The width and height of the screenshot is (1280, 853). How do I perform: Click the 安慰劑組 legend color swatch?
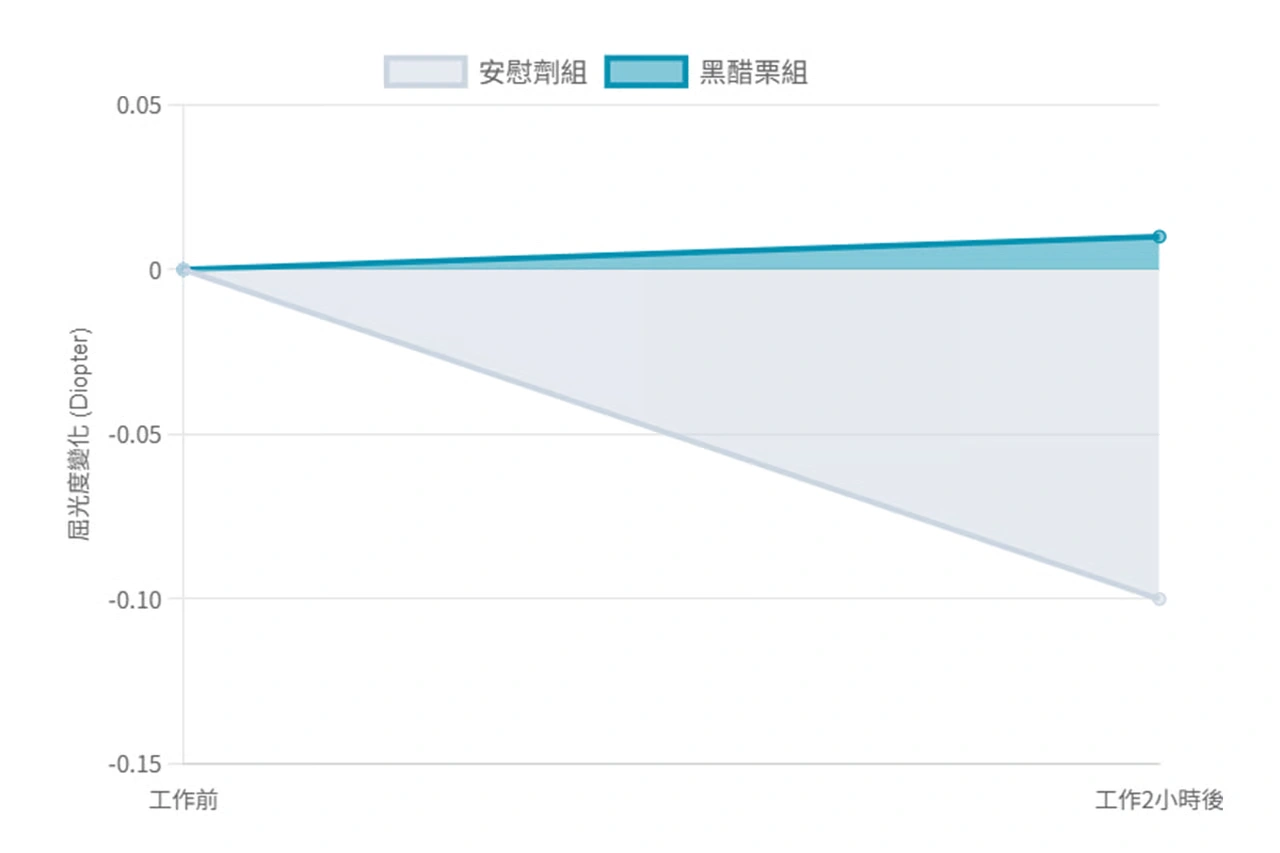[x=425, y=72]
